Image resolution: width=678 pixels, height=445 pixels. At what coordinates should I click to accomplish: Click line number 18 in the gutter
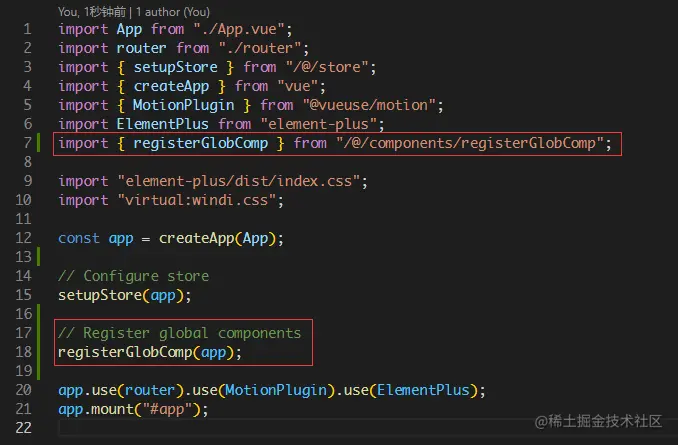[x=23, y=352]
